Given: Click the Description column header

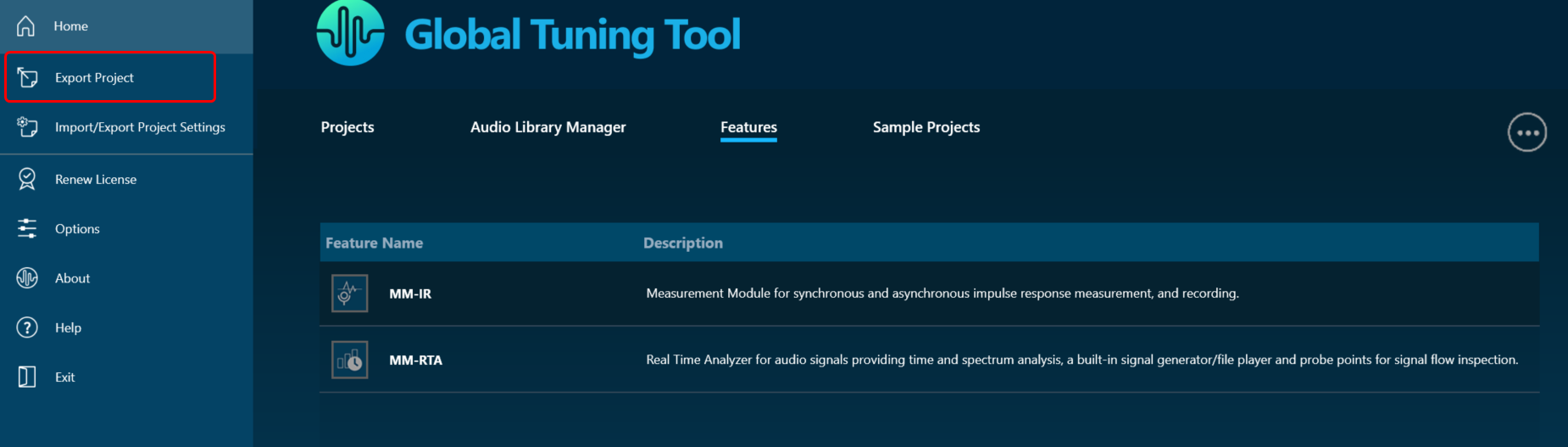Looking at the screenshot, I should click(683, 243).
